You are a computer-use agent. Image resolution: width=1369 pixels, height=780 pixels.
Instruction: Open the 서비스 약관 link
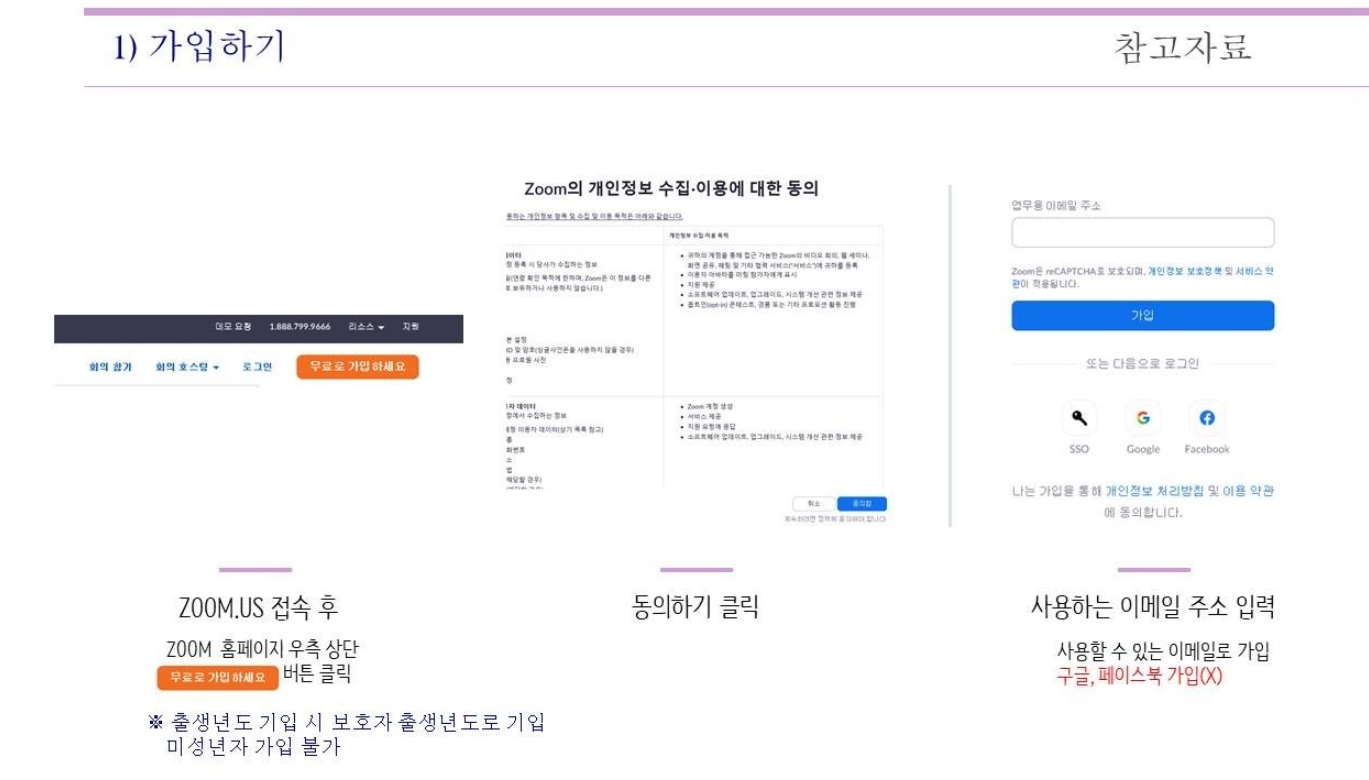coord(1254,271)
